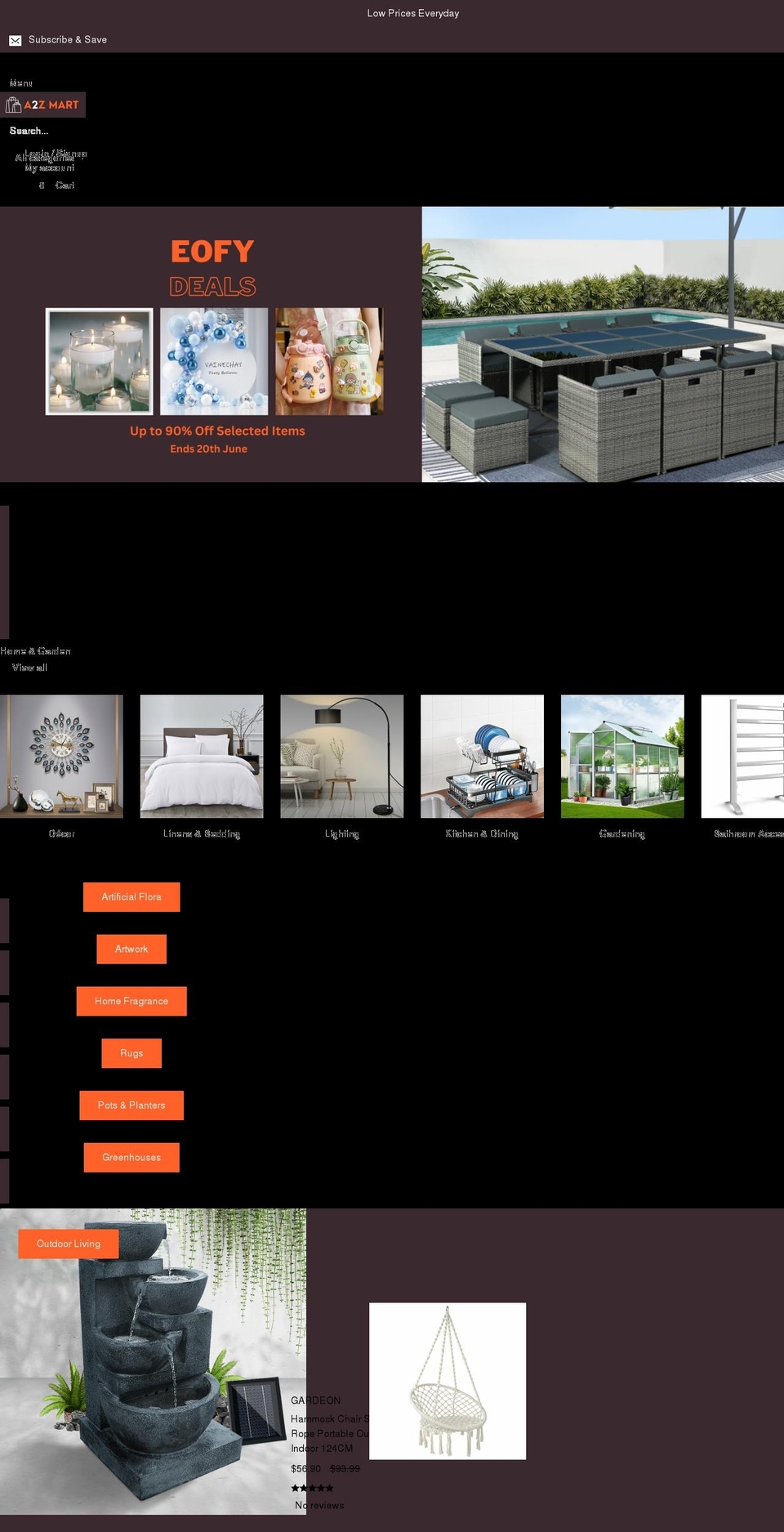Select the Artwork button

(131, 949)
